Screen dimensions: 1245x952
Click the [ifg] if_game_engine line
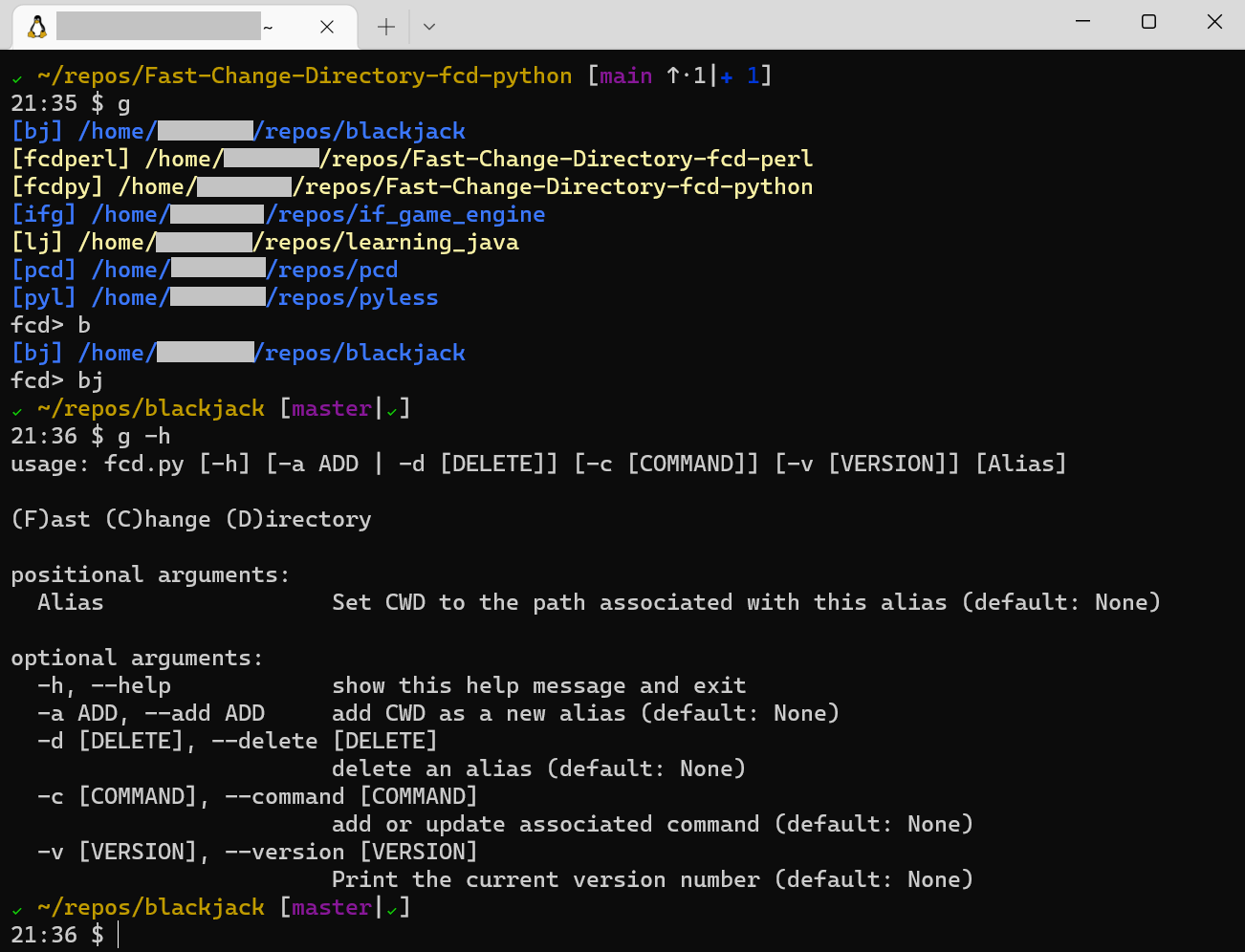click(278, 214)
